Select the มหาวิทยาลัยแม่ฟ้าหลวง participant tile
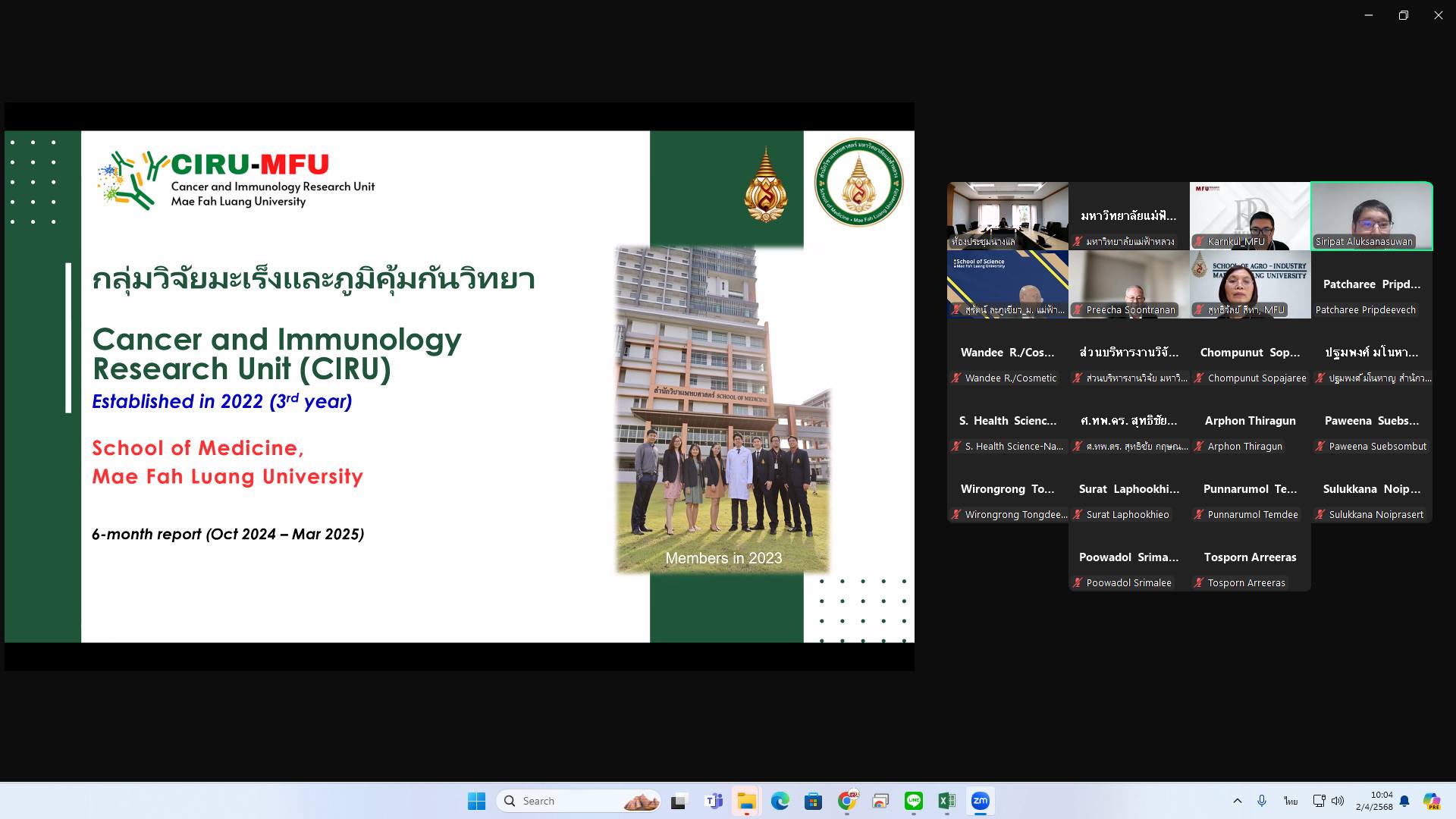The image size is (1456, 819). tap(1129, 216)
